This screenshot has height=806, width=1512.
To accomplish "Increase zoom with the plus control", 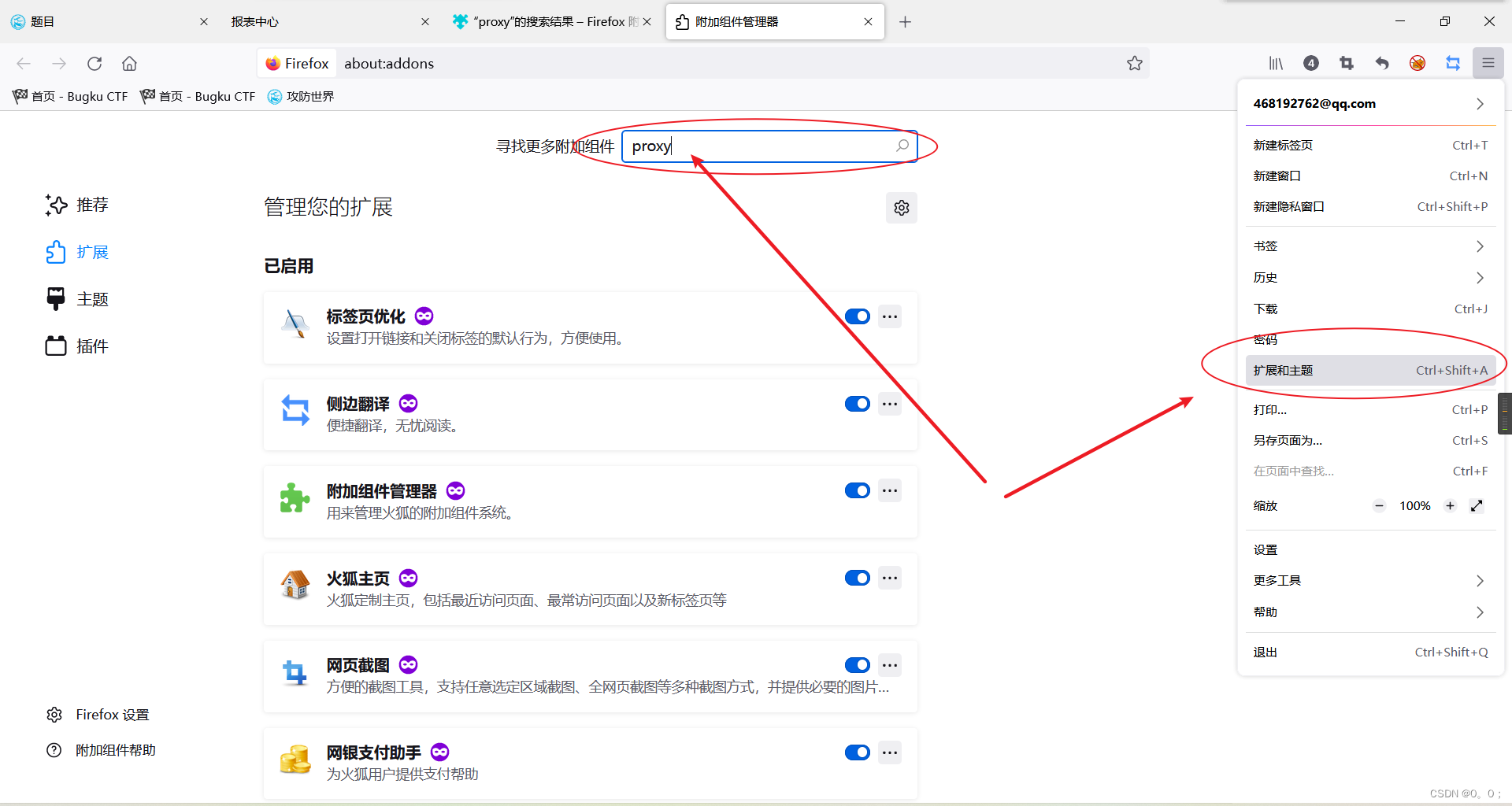I will point(1450,506).
